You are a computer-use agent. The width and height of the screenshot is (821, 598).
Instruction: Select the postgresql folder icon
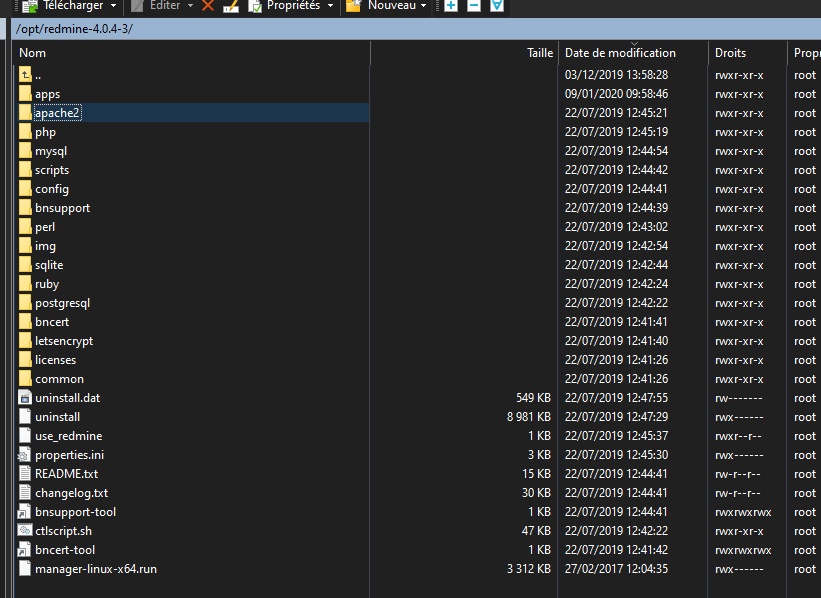[25, 303]
